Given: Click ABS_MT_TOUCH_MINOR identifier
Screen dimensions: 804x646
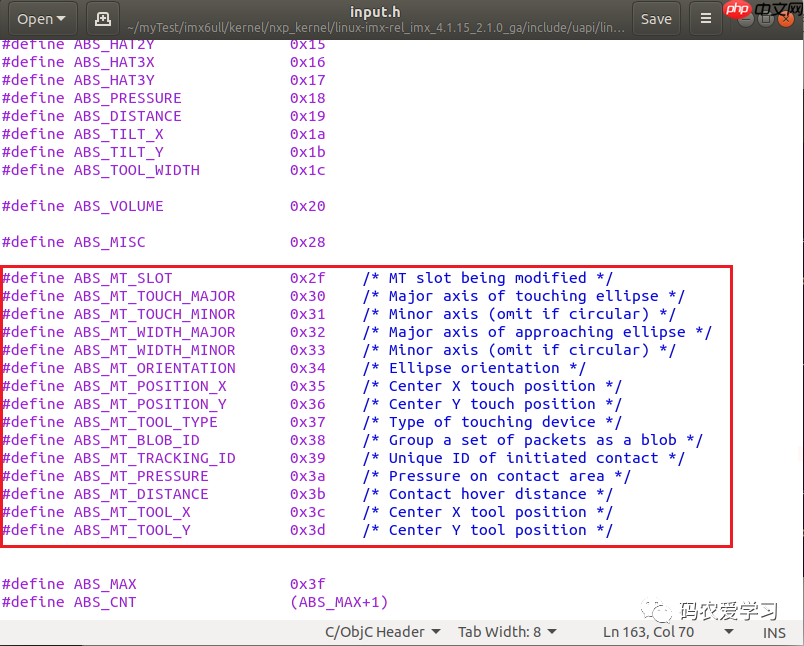Looking at the screenshot, I should [154, 314].
